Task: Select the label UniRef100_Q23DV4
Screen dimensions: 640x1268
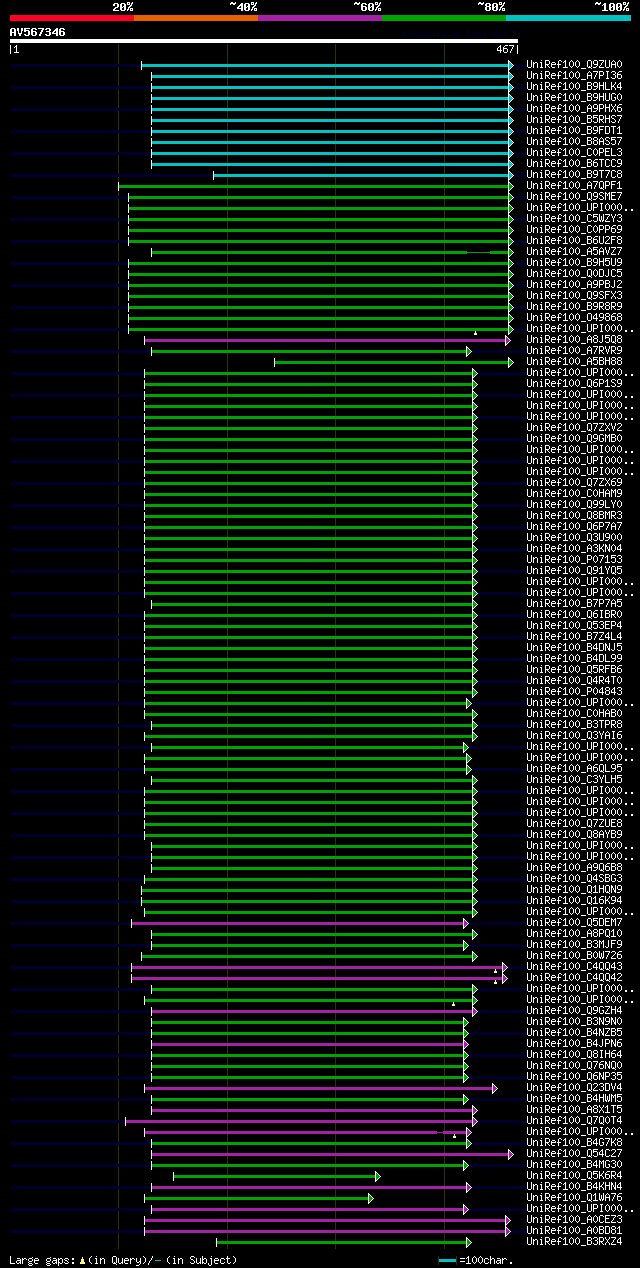Action: click(x=574, y=1088)
